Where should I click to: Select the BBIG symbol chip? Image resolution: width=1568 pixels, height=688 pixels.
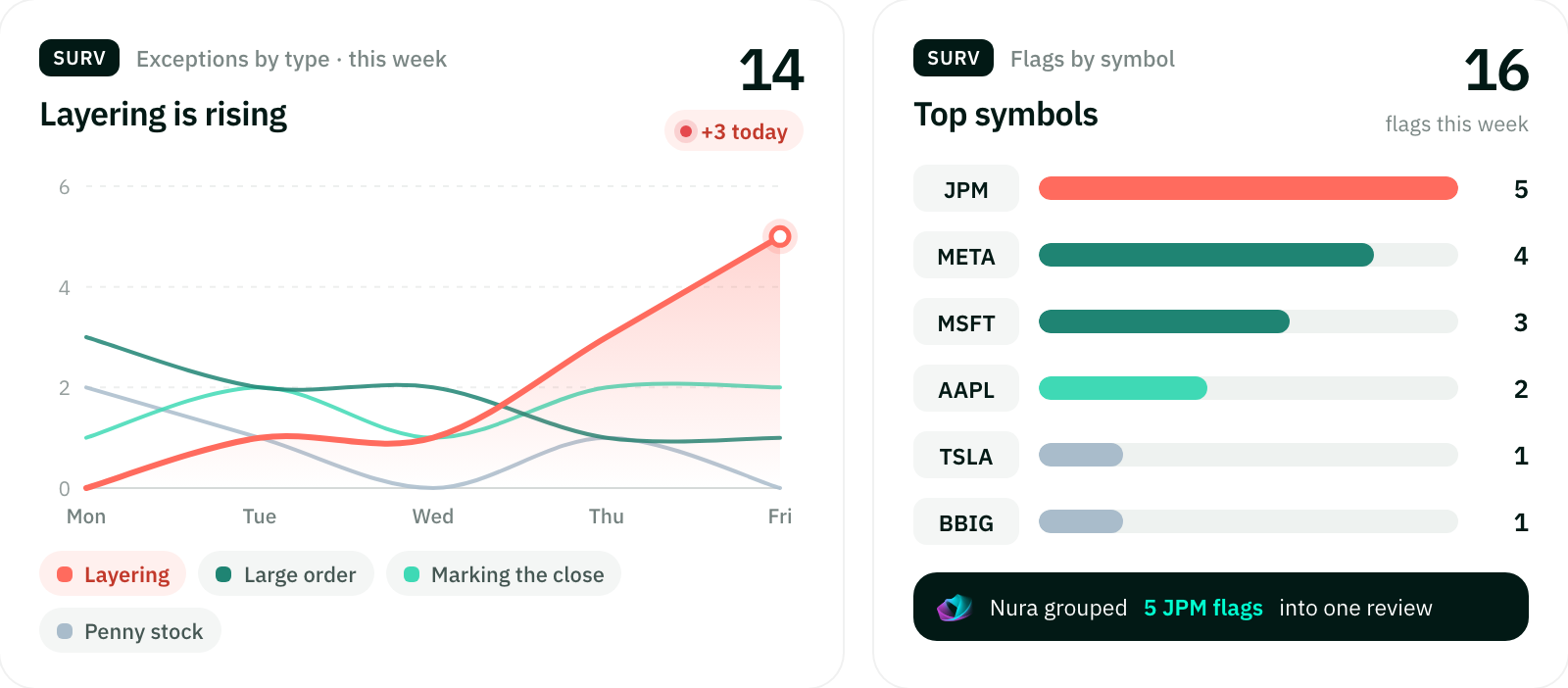pos(966,522)
